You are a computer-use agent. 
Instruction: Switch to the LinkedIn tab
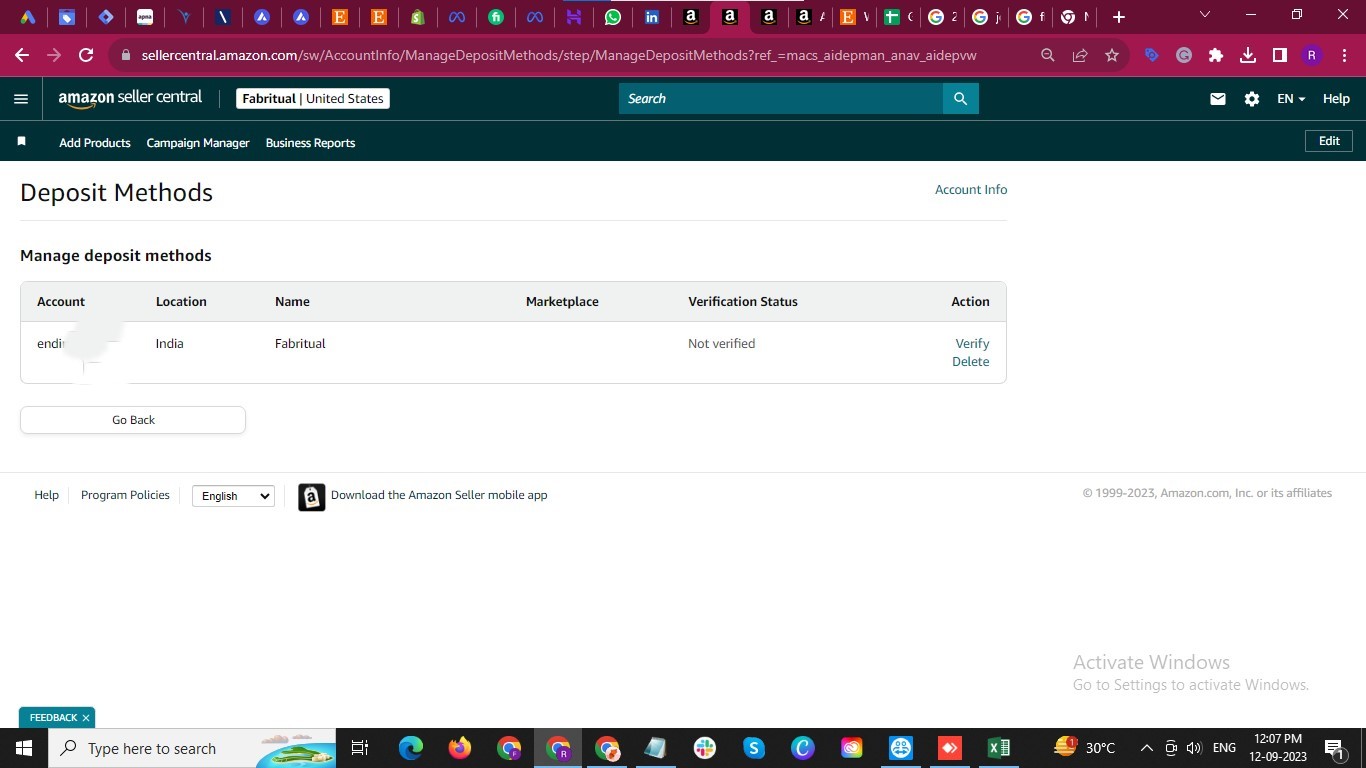(x=652, y=17)
